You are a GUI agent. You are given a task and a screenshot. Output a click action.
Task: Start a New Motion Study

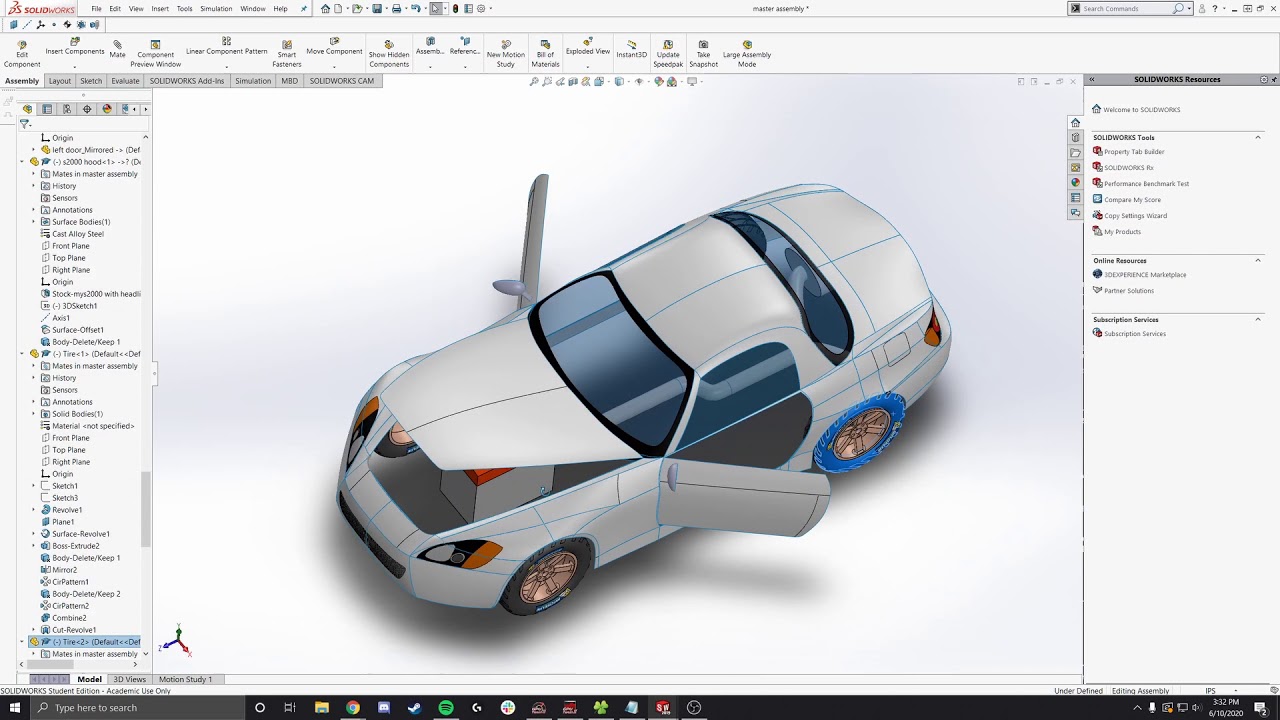[505, 54]
